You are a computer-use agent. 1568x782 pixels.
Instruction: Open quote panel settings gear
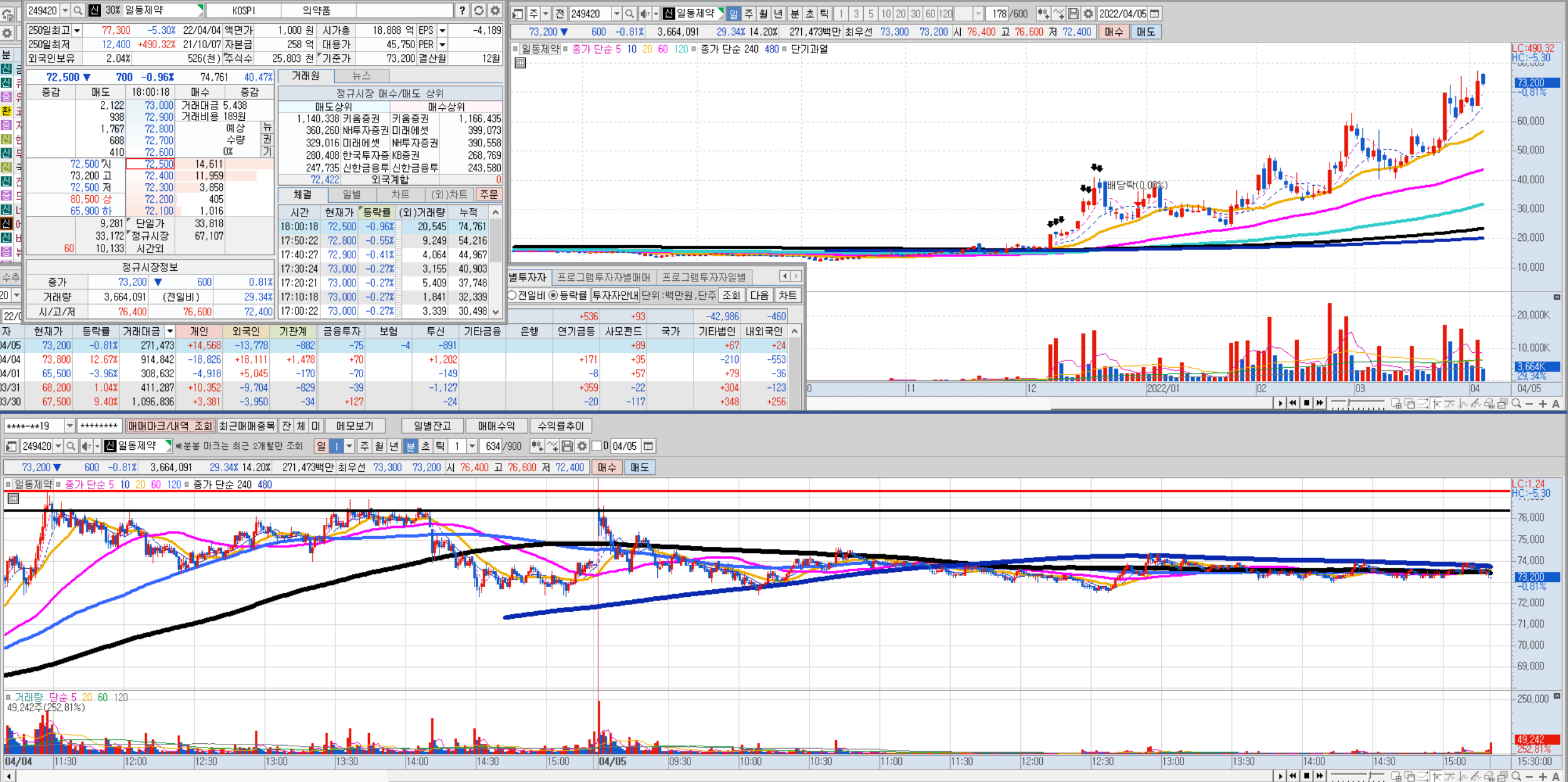(x=495, y=11)
